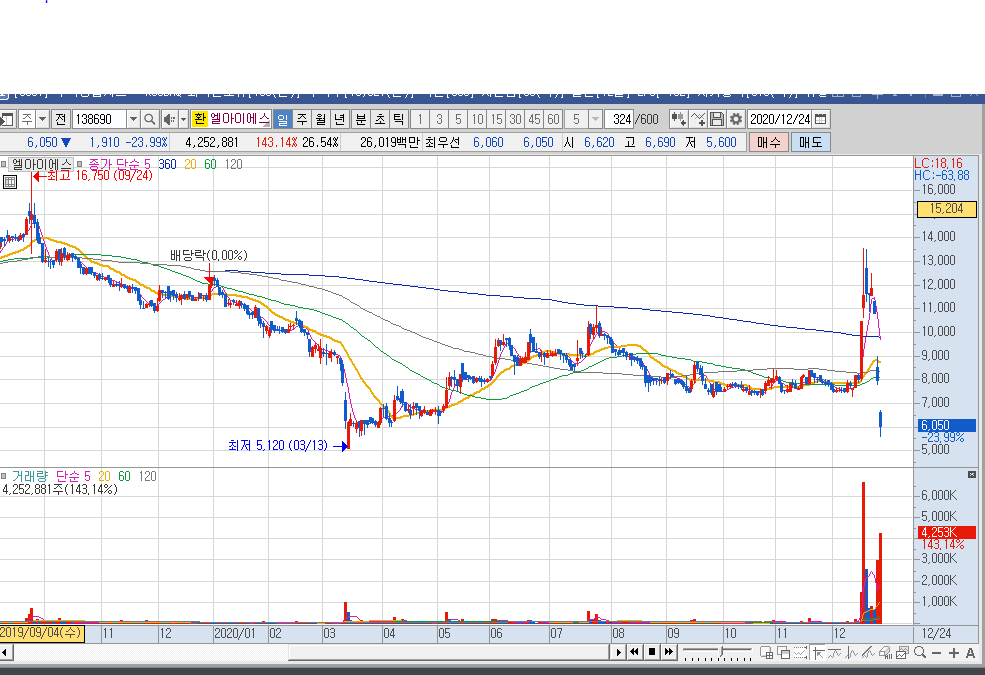This screenshot has width=985, height=675.
Task: Select the 3 interval button
Action: tap(439, 119)
